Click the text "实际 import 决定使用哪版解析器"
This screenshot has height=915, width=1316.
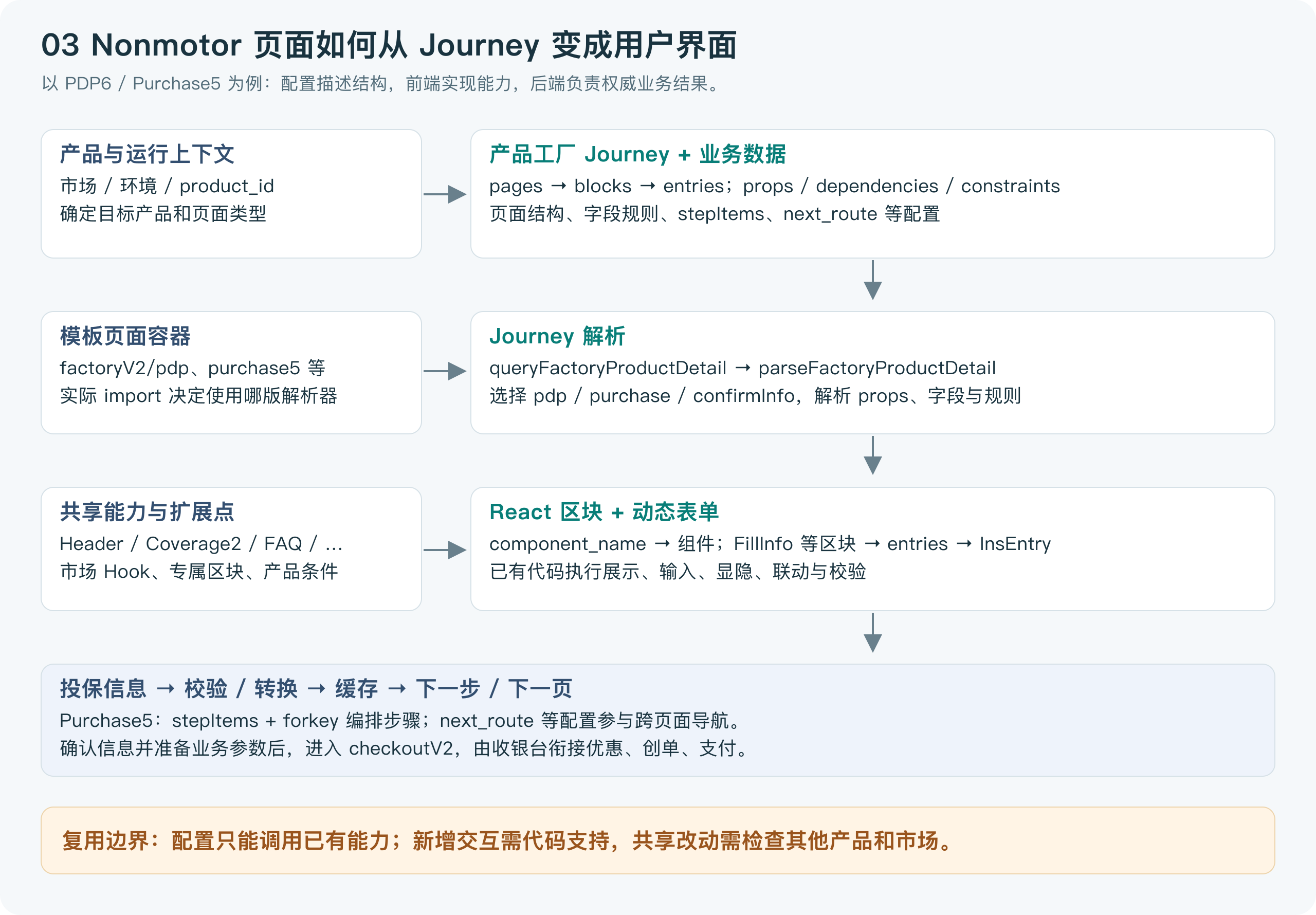[198, 396]
